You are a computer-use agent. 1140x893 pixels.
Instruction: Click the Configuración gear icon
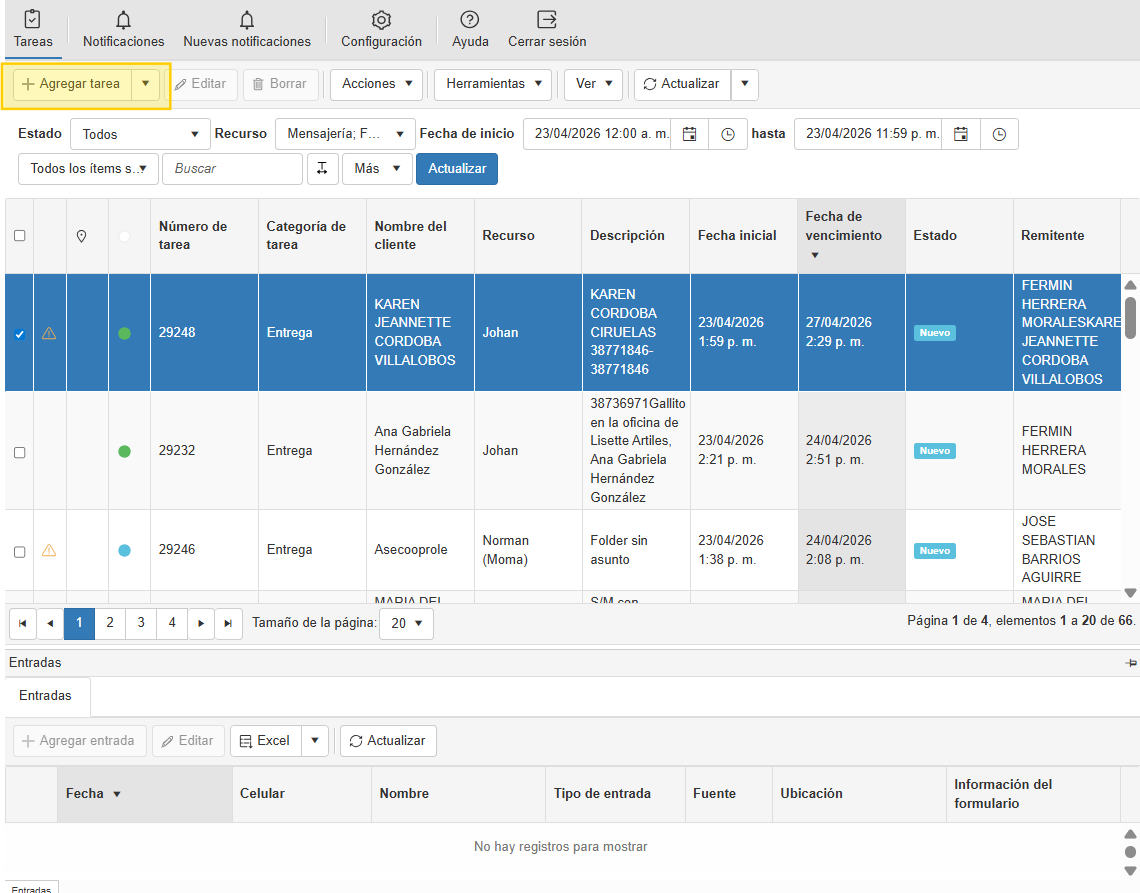pyautogui.click(x=381, y=21)
